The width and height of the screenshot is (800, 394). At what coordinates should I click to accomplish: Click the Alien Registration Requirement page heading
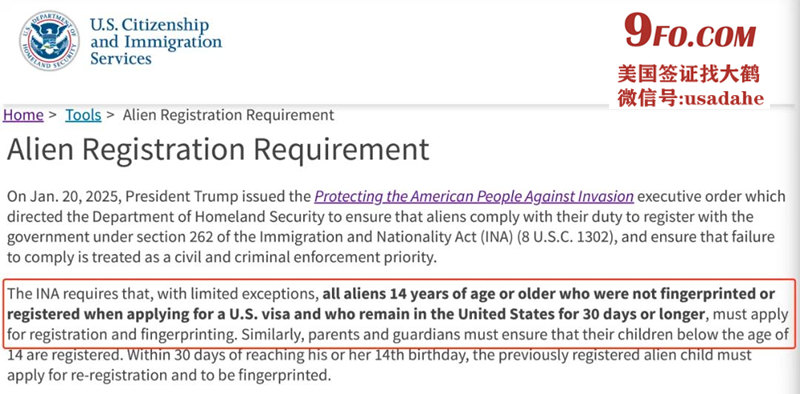(218, 150)
